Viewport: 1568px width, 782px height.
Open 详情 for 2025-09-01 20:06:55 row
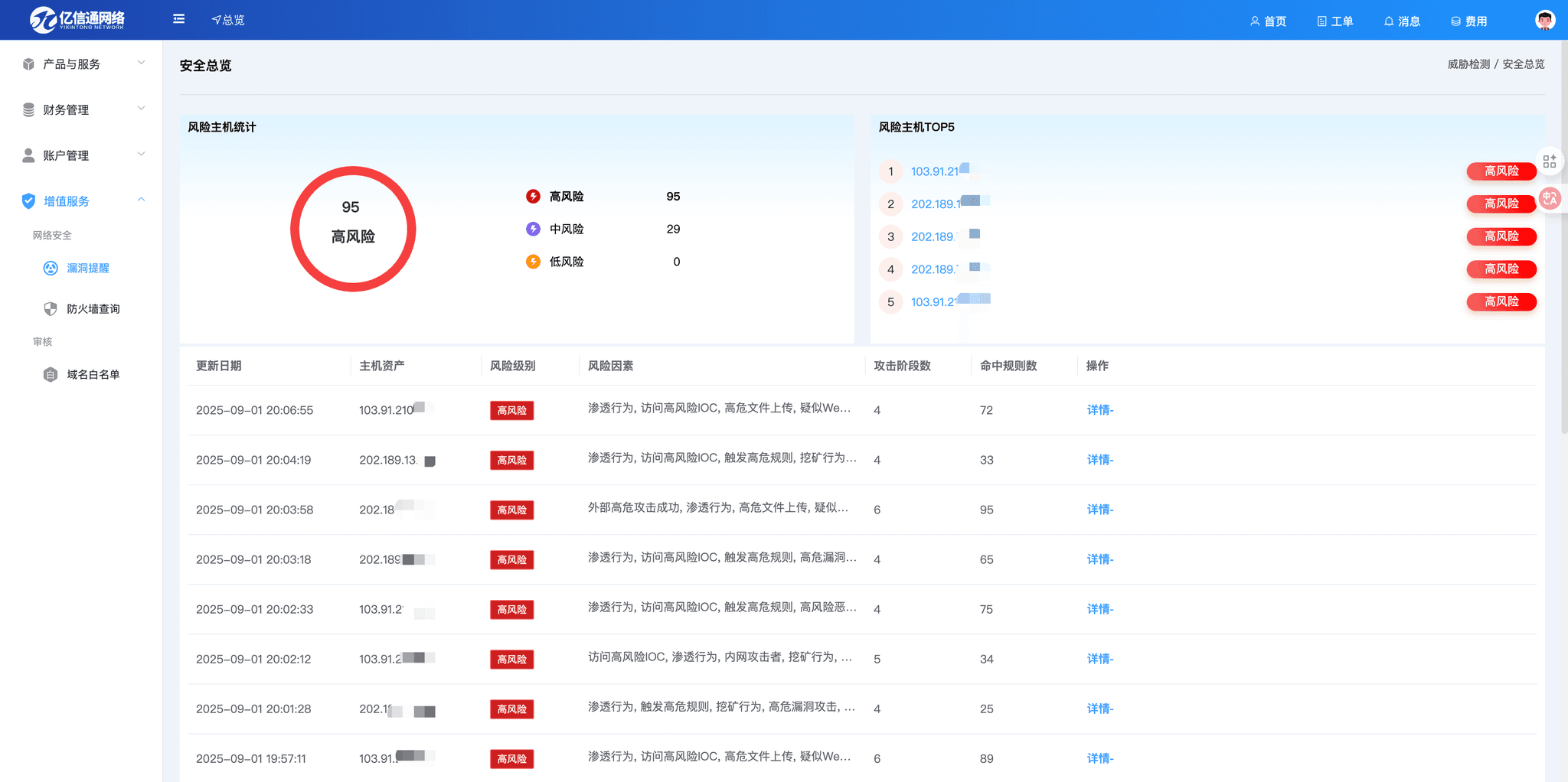point(1099,410)
